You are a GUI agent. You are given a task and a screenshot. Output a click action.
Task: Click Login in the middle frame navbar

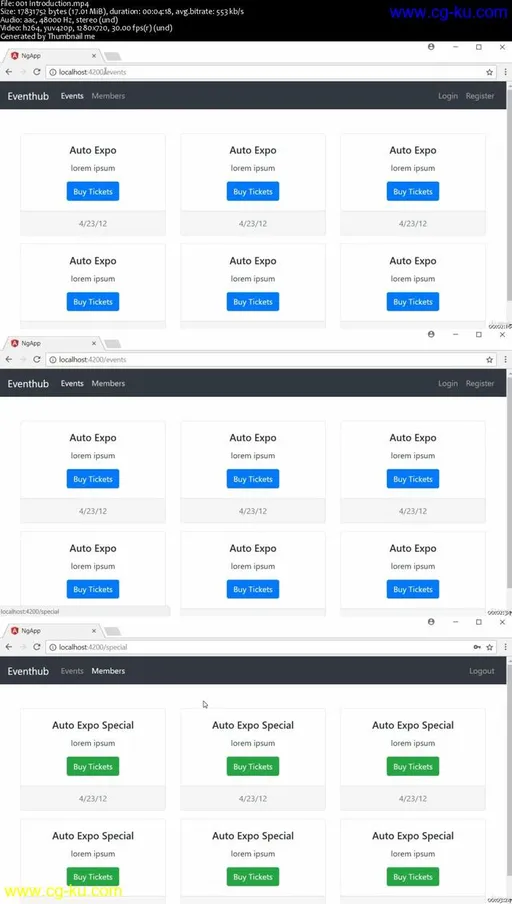click(448, 383)
